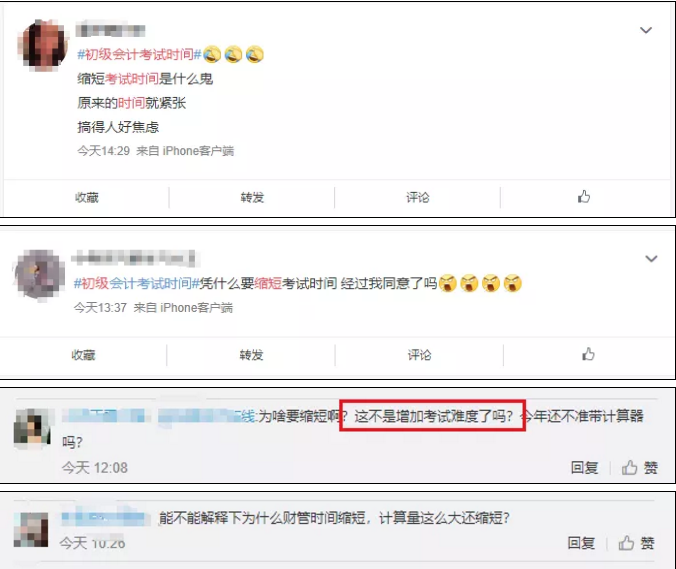Click 赞 thumbs-up on the bottom comment
The image size is (676, 569).
click(x=636, y=543)
